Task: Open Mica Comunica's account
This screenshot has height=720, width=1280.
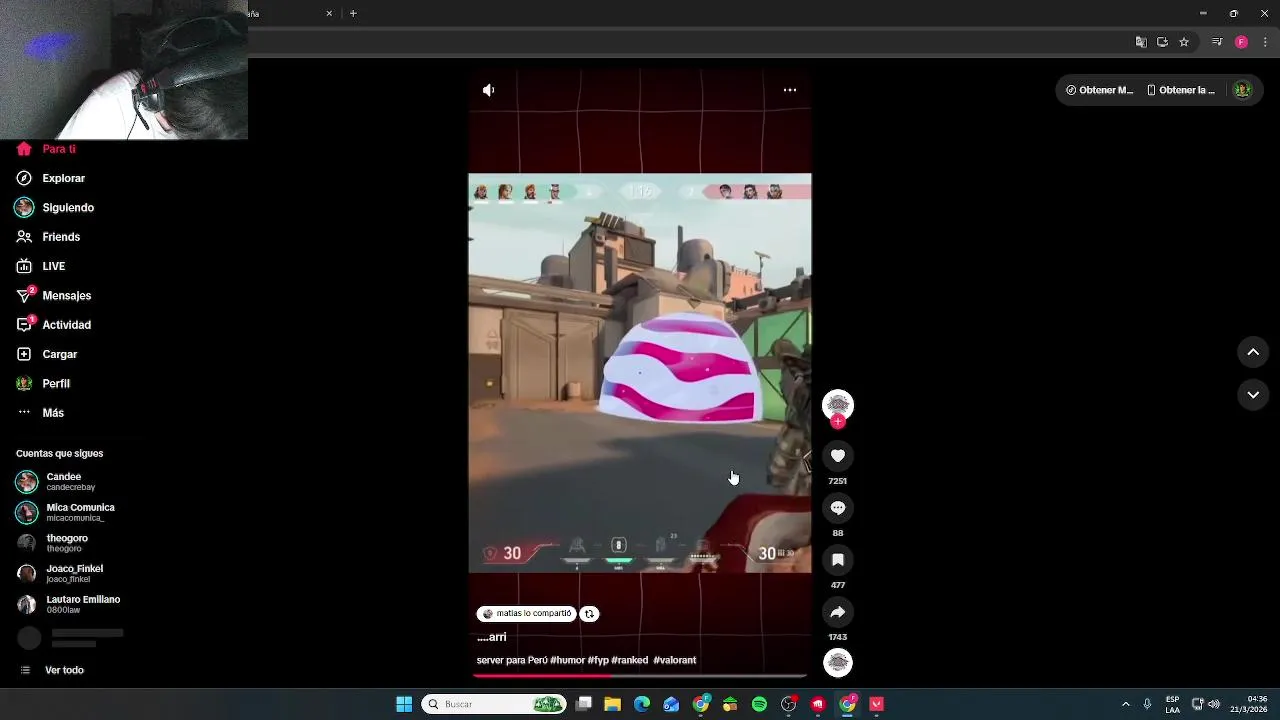Action: tap(65, 512)
